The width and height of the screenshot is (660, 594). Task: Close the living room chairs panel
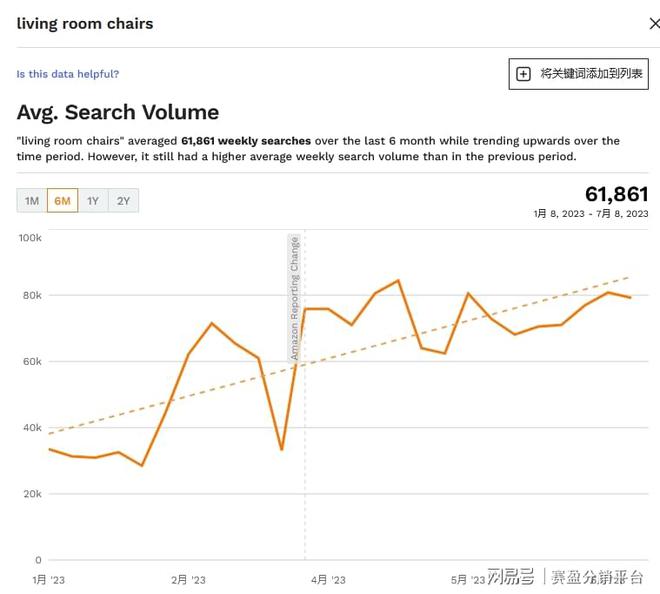click(654, 24)
